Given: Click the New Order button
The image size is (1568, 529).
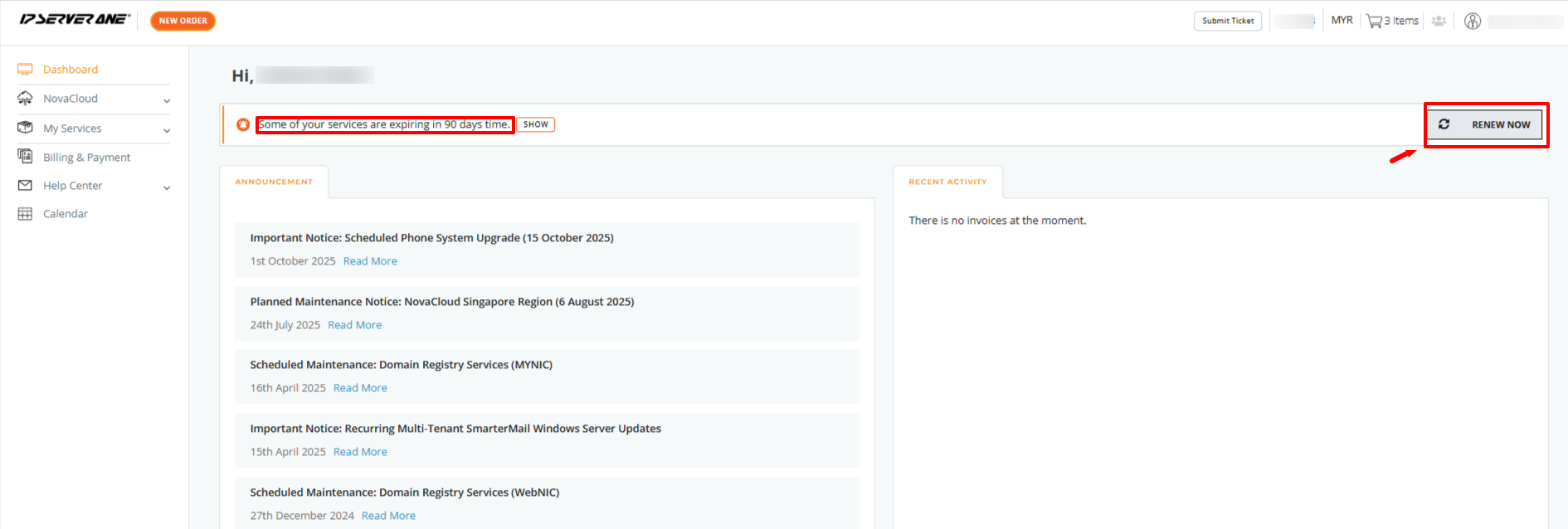Looking at the screenshot, I should coord(183,21).
